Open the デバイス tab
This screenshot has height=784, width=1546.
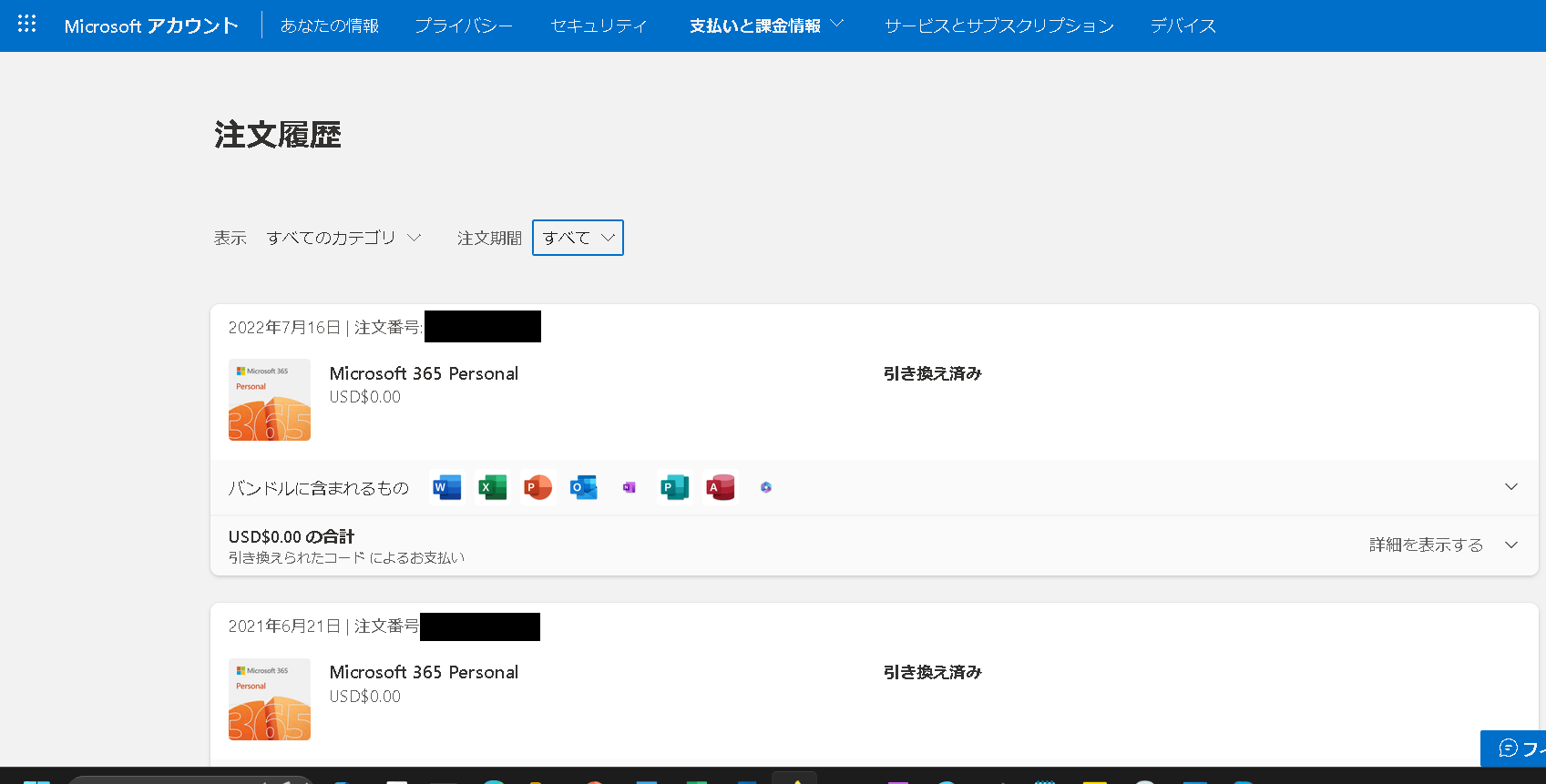tap(1183, 25)
